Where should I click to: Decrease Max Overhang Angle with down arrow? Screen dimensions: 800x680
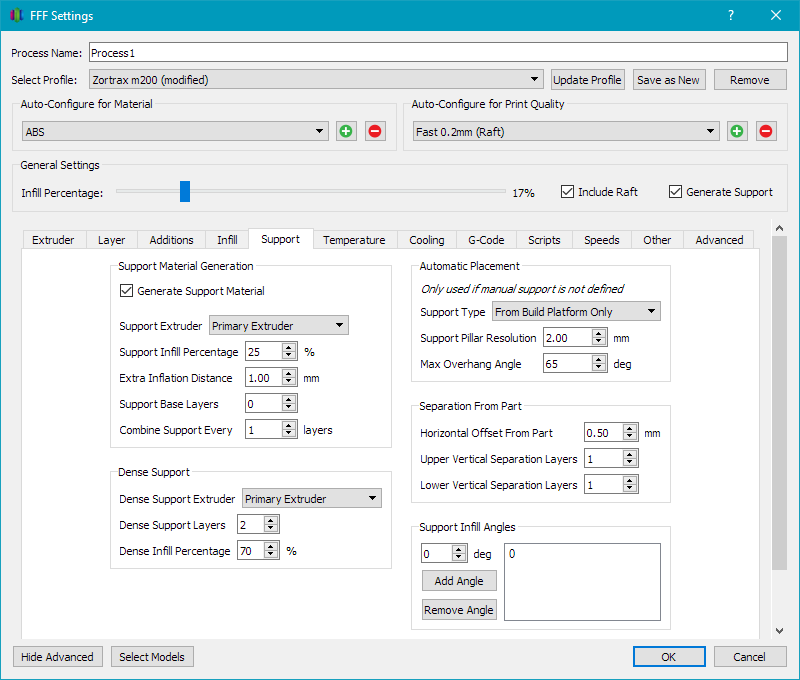click(599, 368)
